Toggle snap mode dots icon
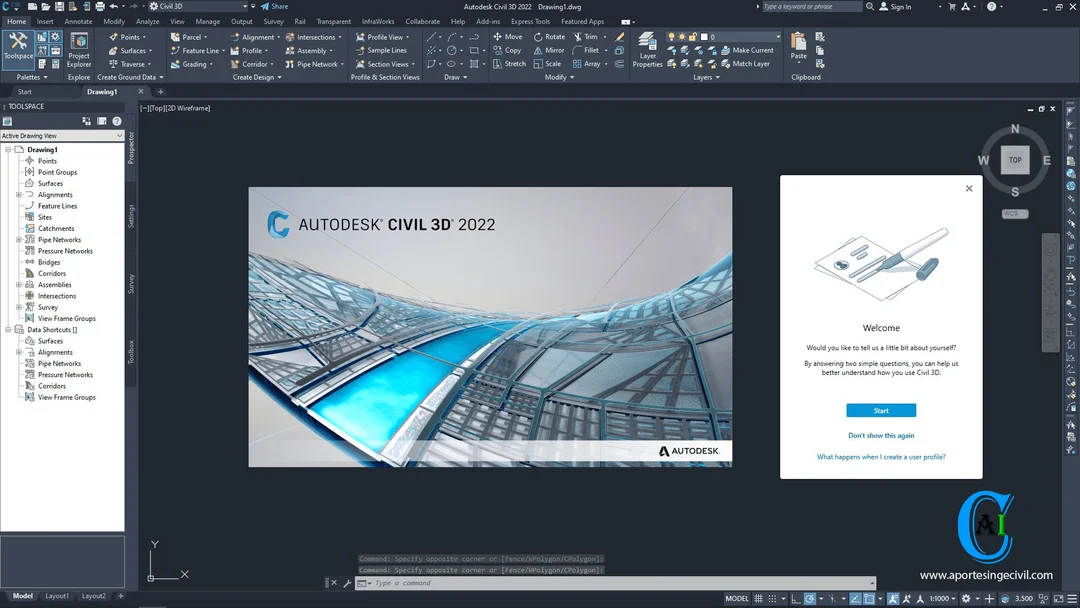 (772, 598)
